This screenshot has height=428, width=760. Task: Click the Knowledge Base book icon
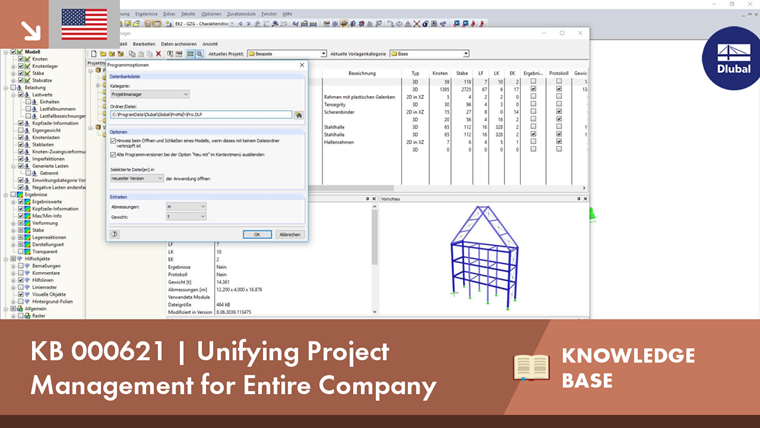[x=531, y=367]
